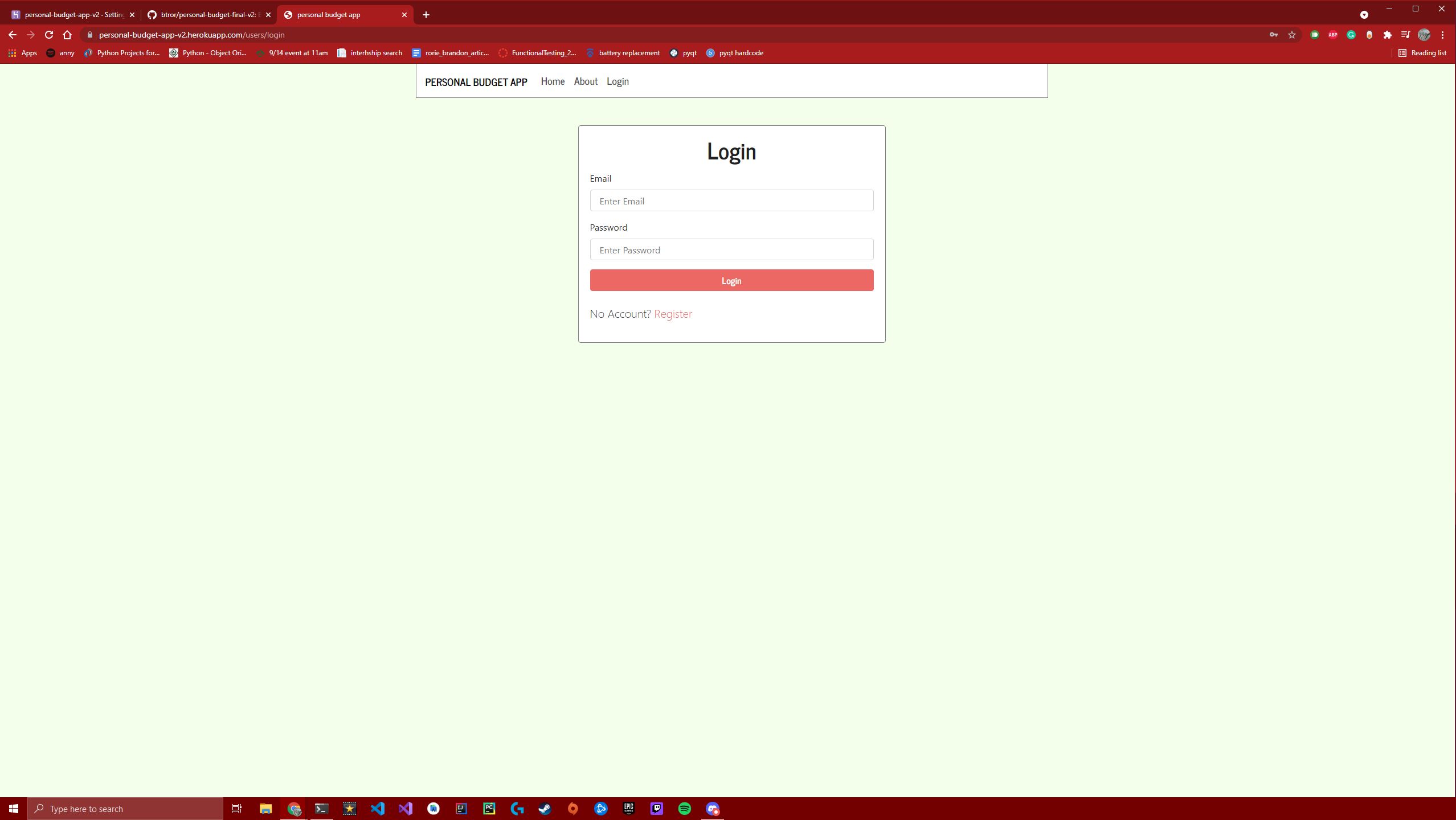Go to Home in the navbar
Viewport: 1456px width, 820px height.
[x=553, y=81]
